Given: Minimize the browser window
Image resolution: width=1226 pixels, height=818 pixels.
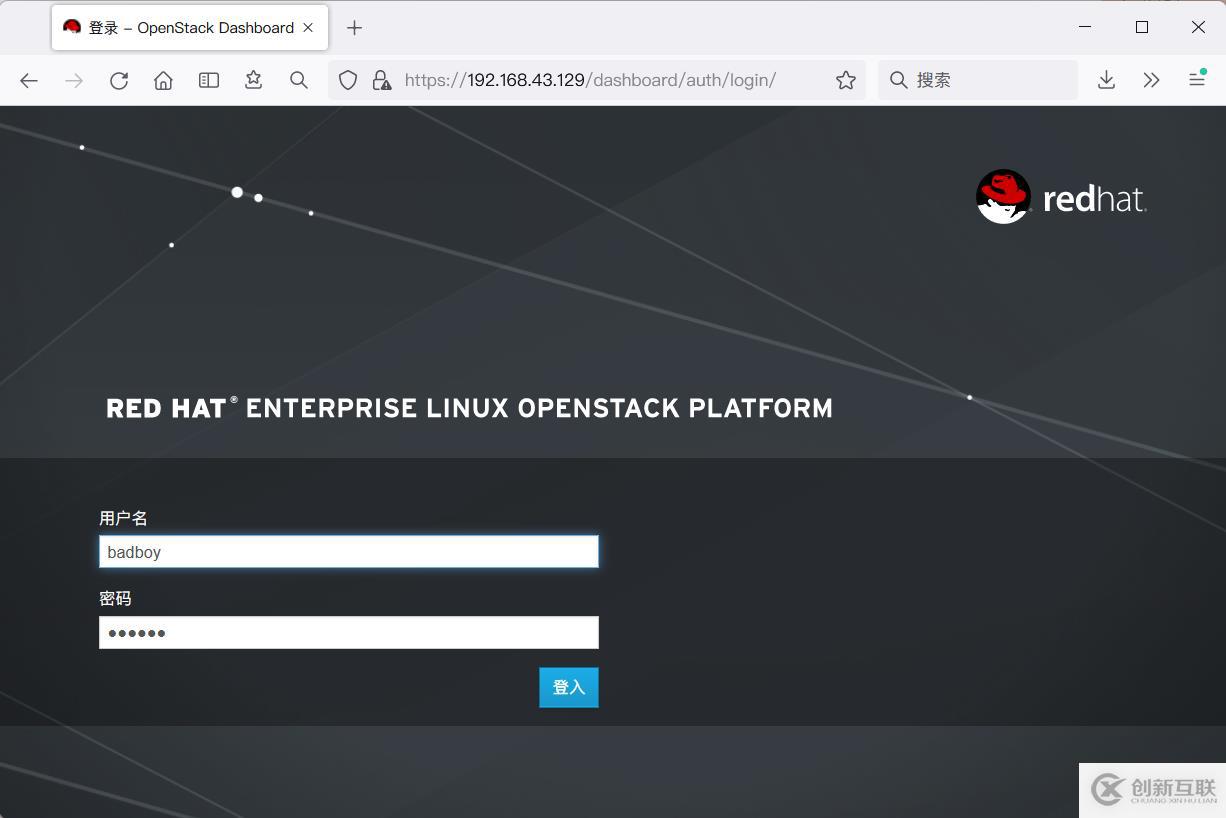Looking at the screenshot, I should (1085, 27).
